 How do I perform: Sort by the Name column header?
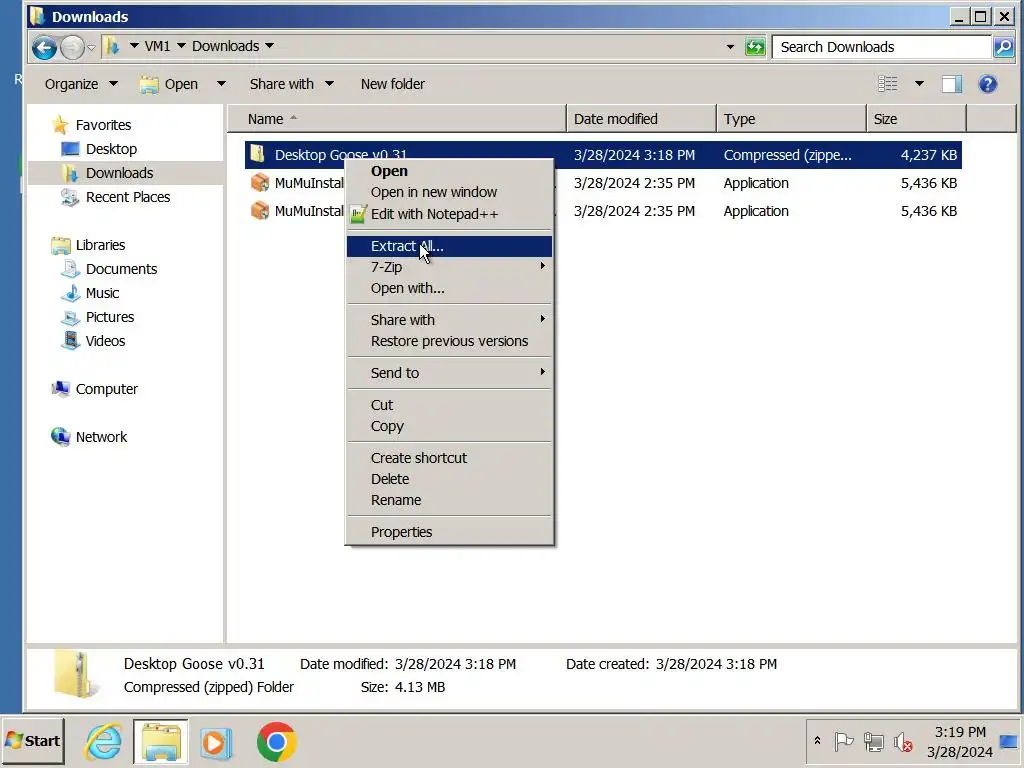396,119
